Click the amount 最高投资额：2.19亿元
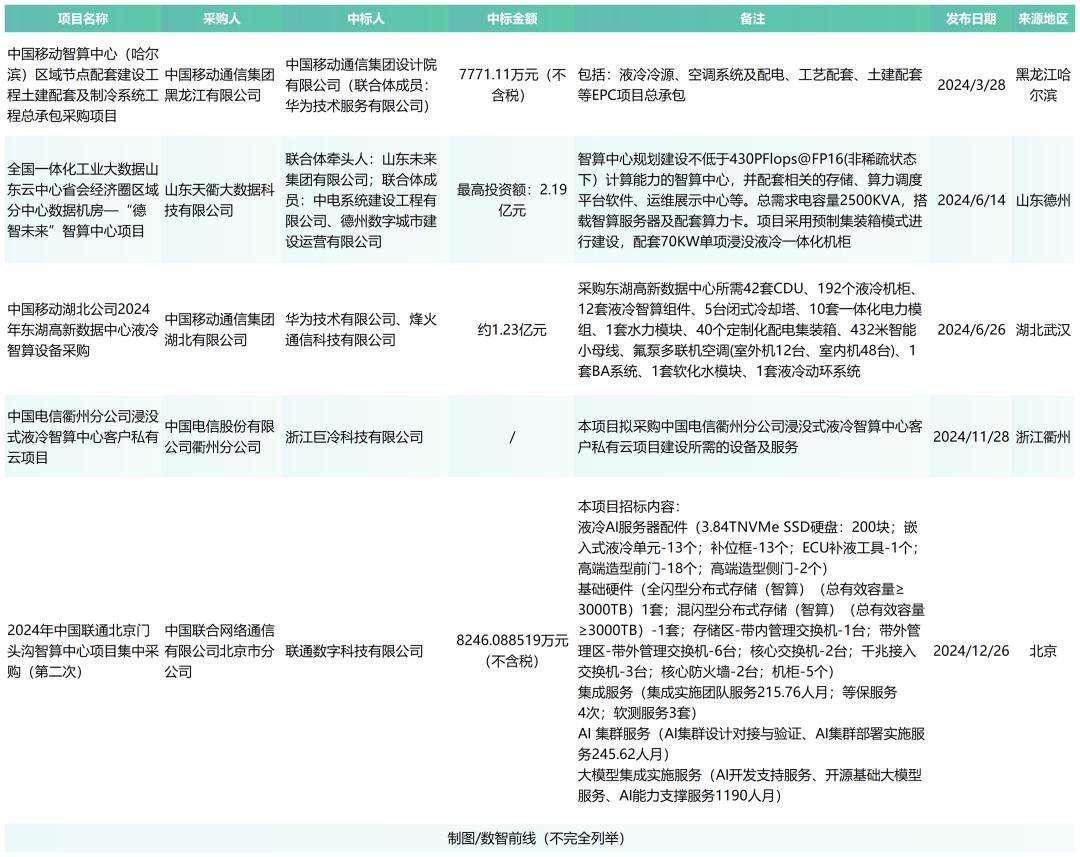 [x=512, y=200]
